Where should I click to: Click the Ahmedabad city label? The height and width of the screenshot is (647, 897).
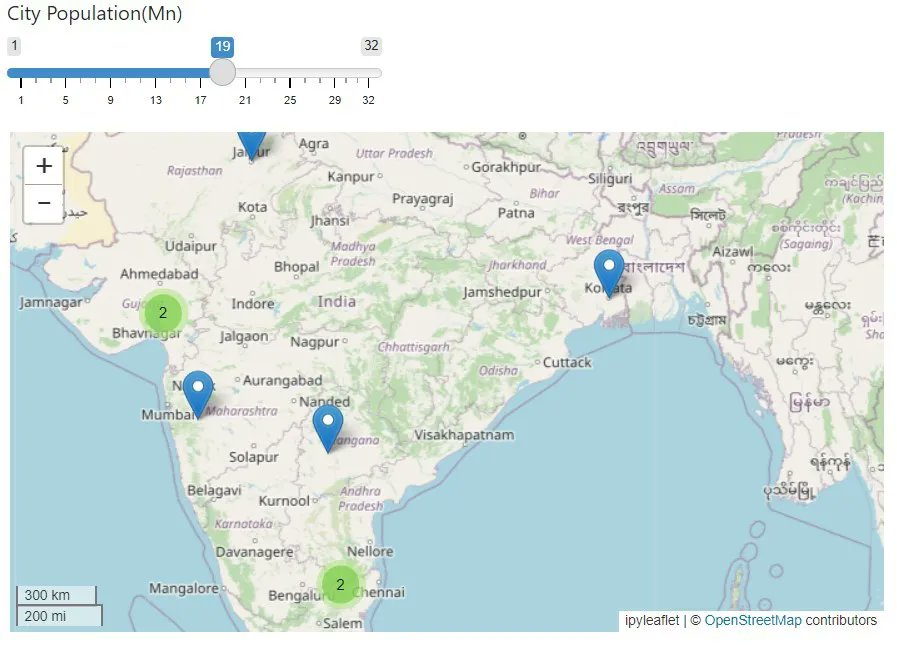(159, 274)
